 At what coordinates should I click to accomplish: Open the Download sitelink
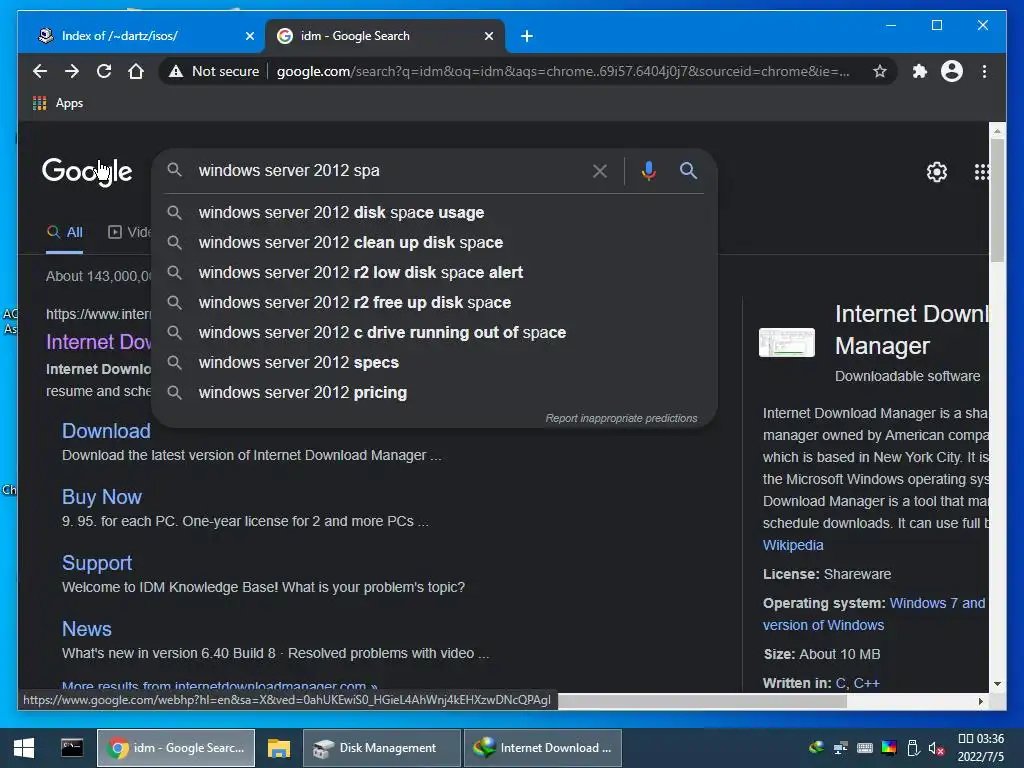[x=106, y=431]
